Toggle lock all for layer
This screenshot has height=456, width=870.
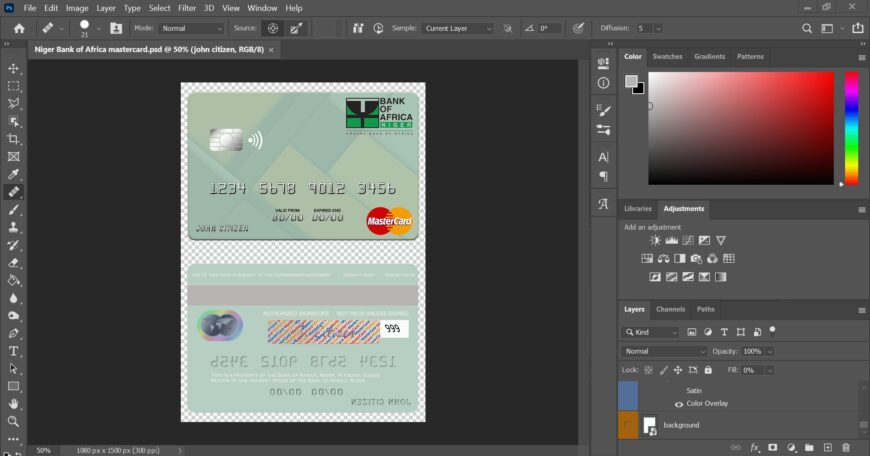[708, 370]
